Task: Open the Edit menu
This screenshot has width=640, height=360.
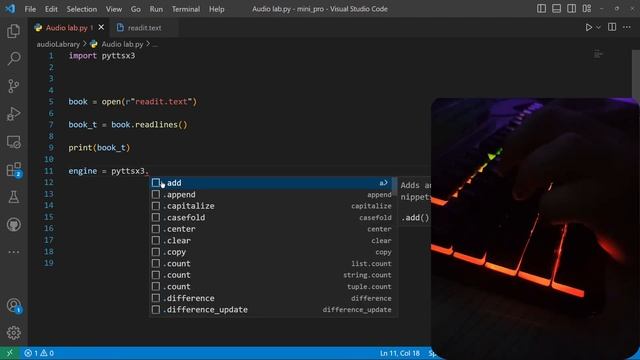Action: coord(51,9)
